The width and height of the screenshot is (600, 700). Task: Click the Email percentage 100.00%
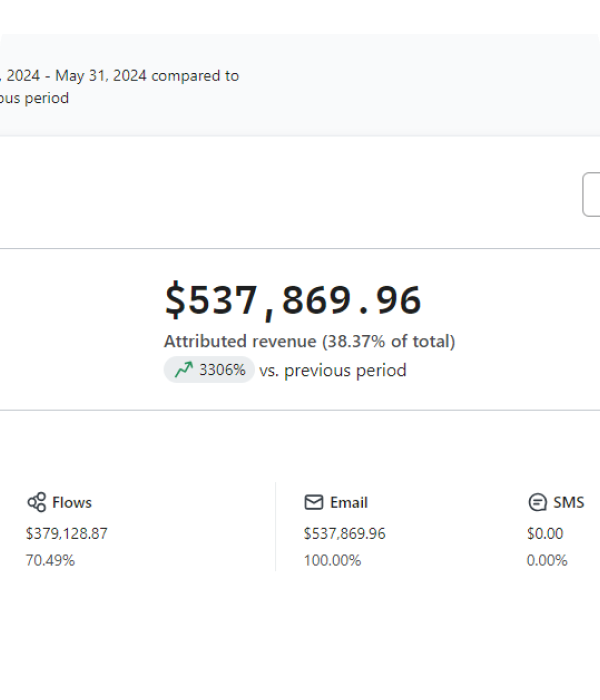click(332, 560)
